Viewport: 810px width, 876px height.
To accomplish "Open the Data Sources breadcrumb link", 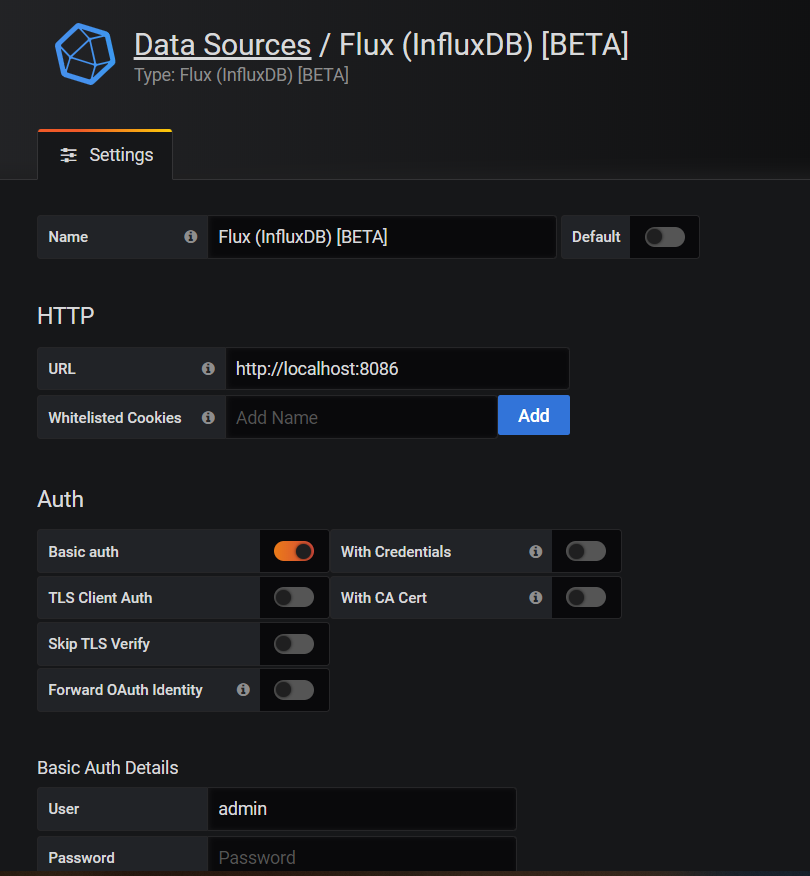I will (222, 45).
